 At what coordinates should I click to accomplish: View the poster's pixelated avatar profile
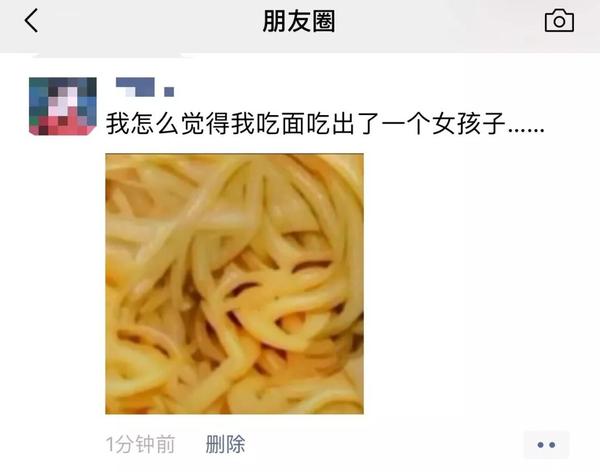point(63,106)
